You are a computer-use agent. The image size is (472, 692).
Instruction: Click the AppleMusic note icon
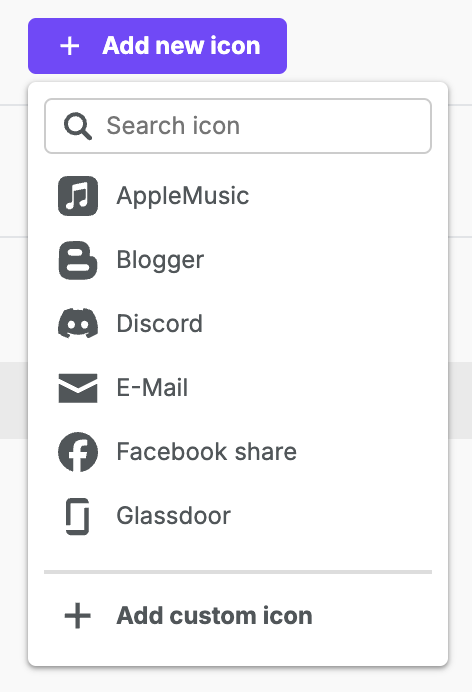pos(78,196)
